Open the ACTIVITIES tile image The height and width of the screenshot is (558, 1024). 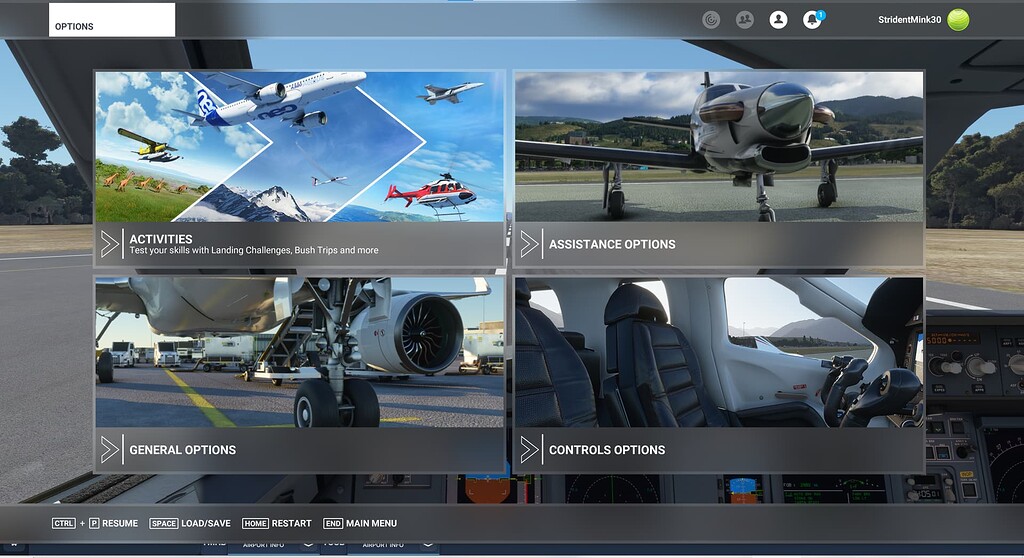point(300,146)
